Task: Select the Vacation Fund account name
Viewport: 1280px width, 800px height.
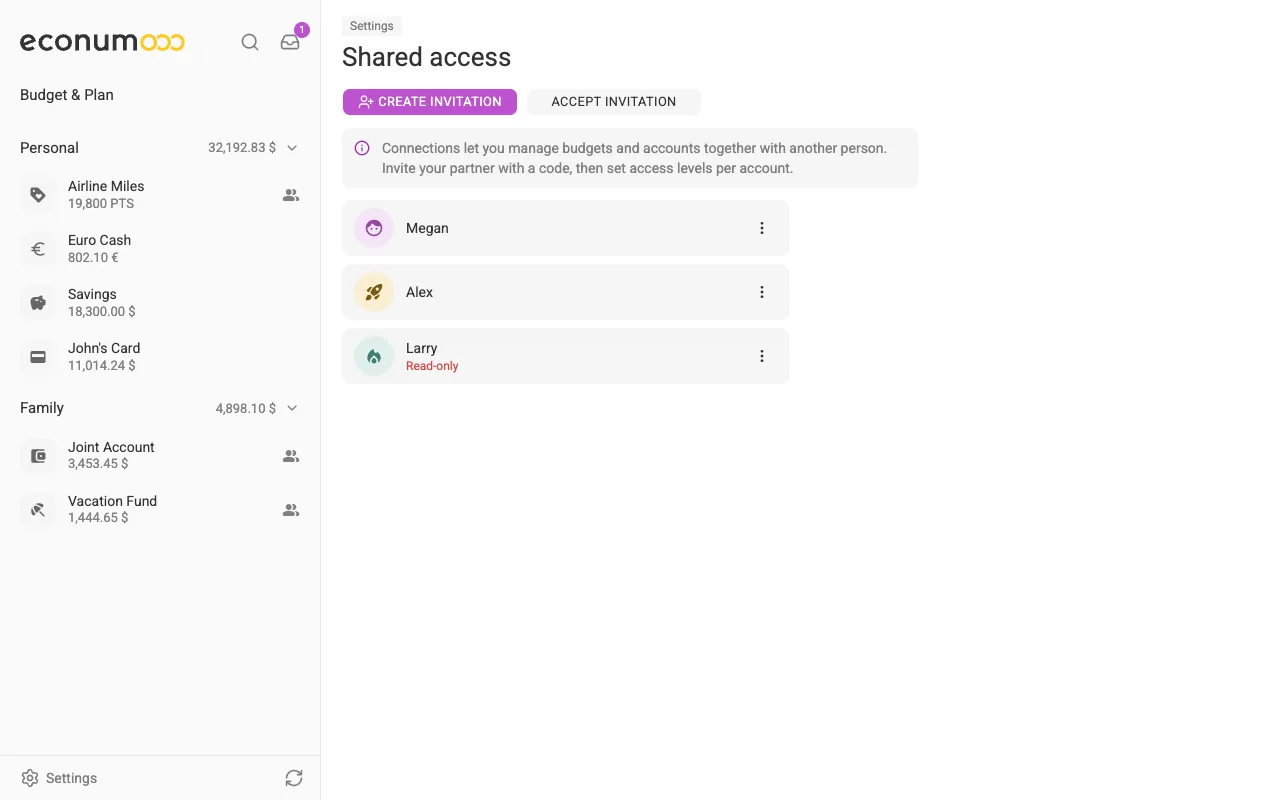Action: tap(112, 501)
